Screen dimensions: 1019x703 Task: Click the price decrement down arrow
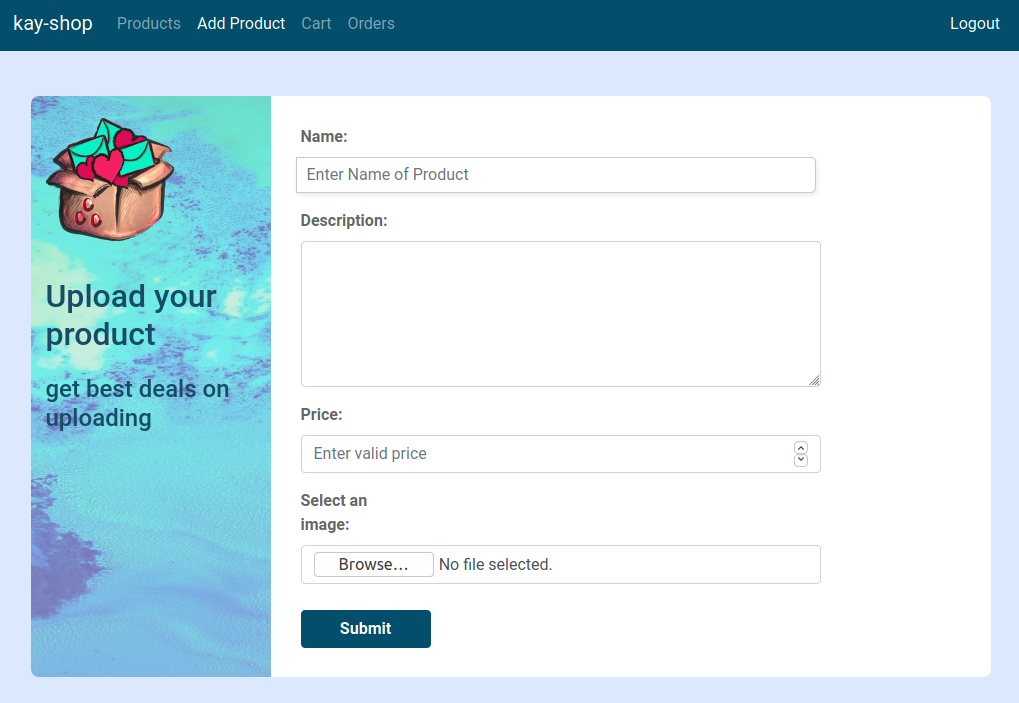pos(800,460)
